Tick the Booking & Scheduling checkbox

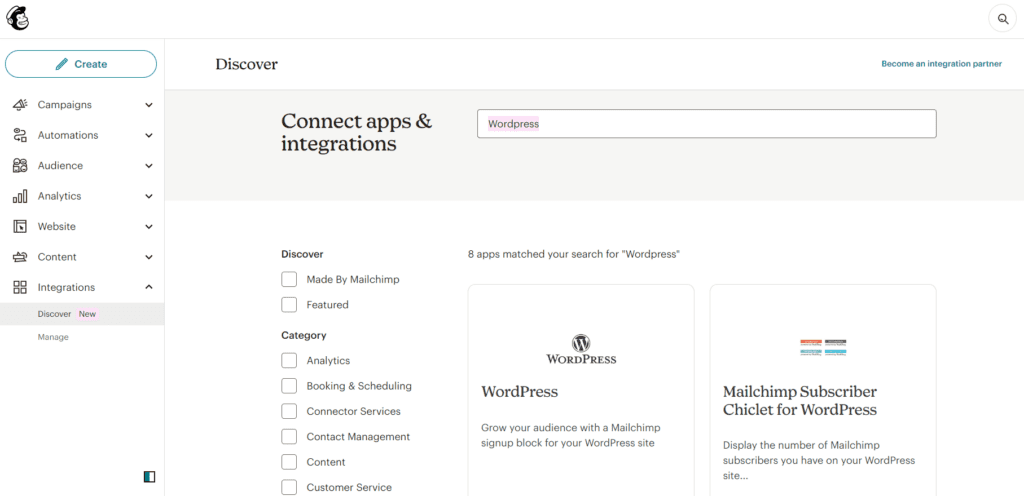[289, 386]
